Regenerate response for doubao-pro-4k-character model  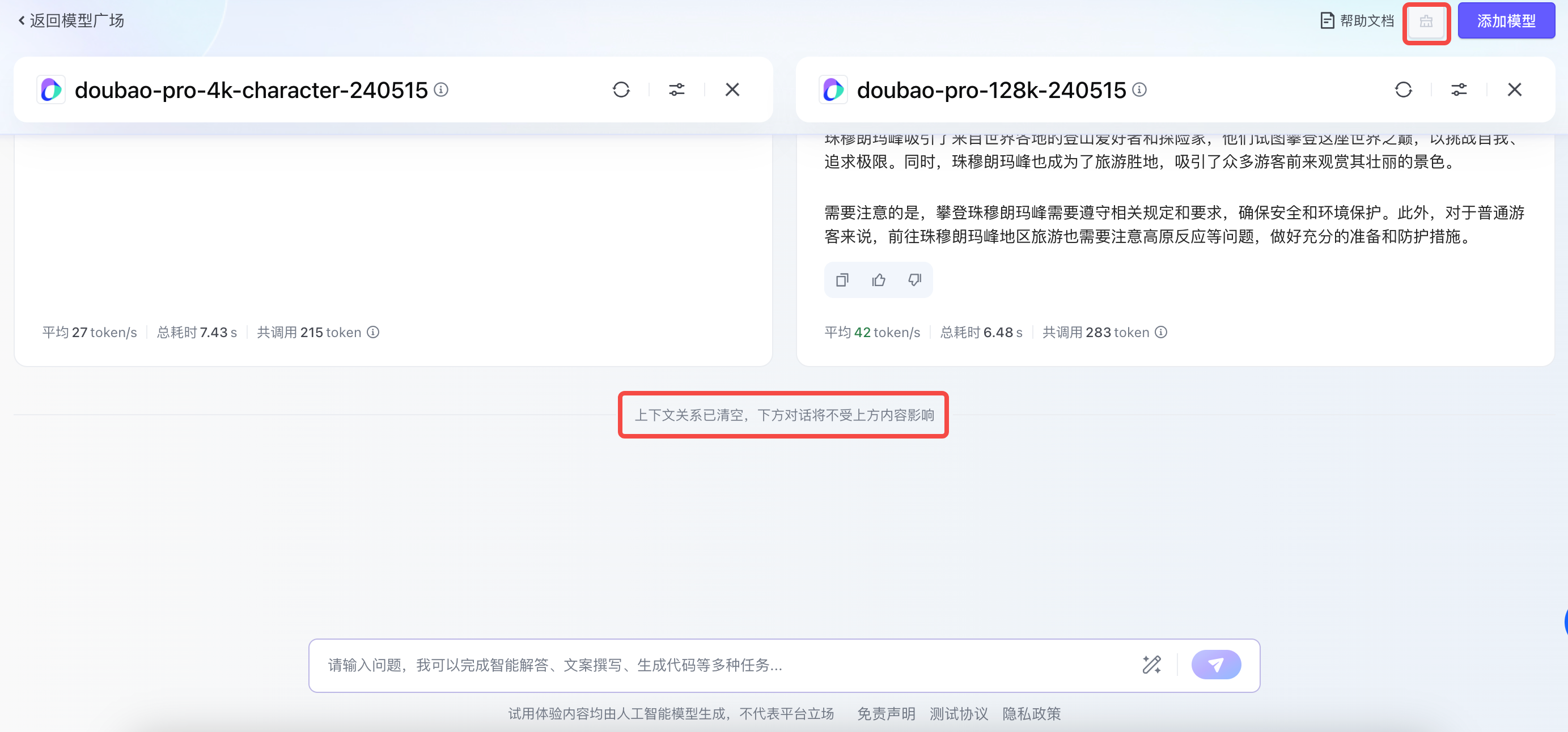pos(621,90)
